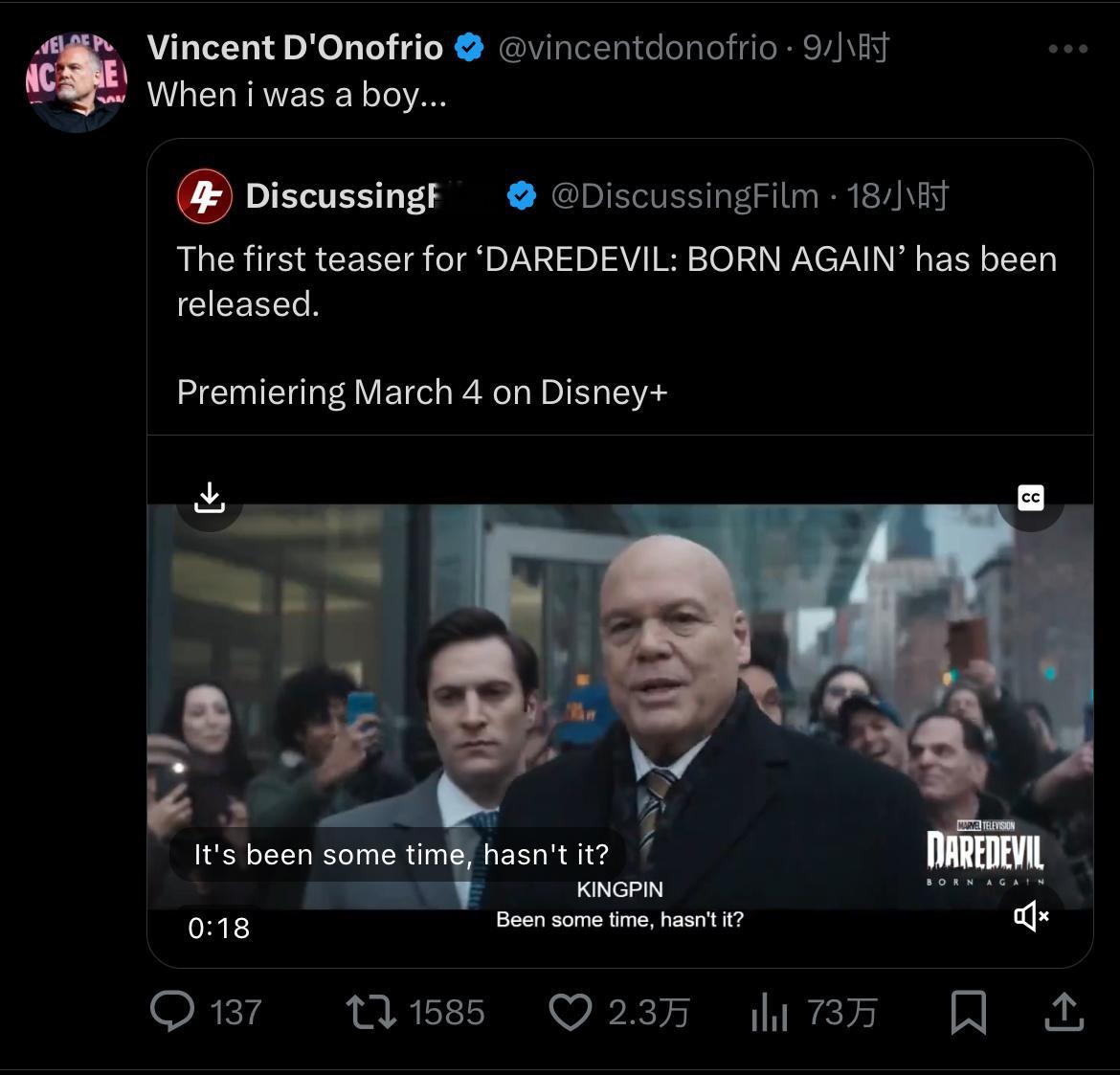Click the 0:18 video time indicator
Image resolution: width=1120 pixels, height=1075 pixels.
219,927
